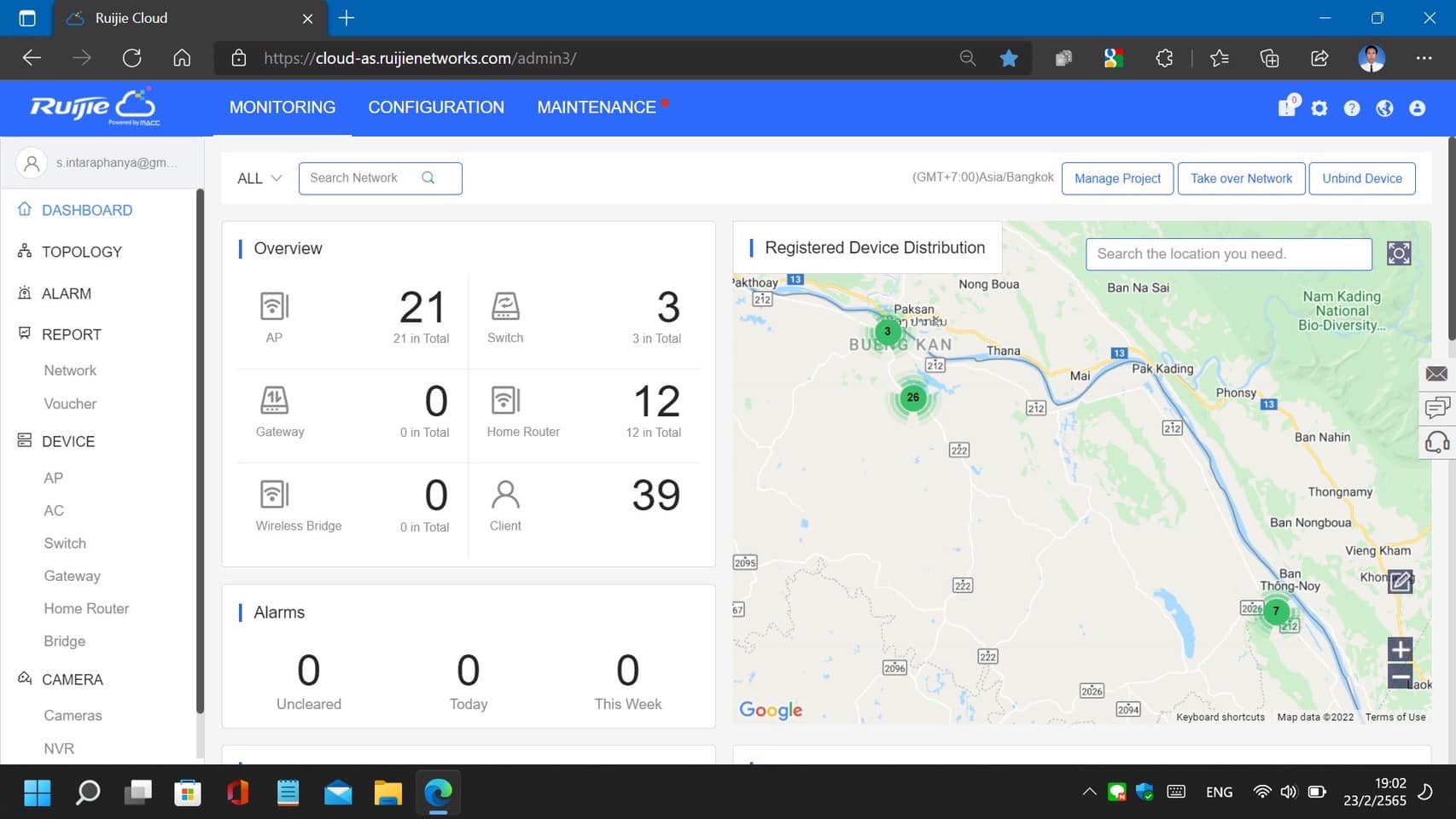
Task: Click the fullscreen map icon
Action: [1399, 253]
